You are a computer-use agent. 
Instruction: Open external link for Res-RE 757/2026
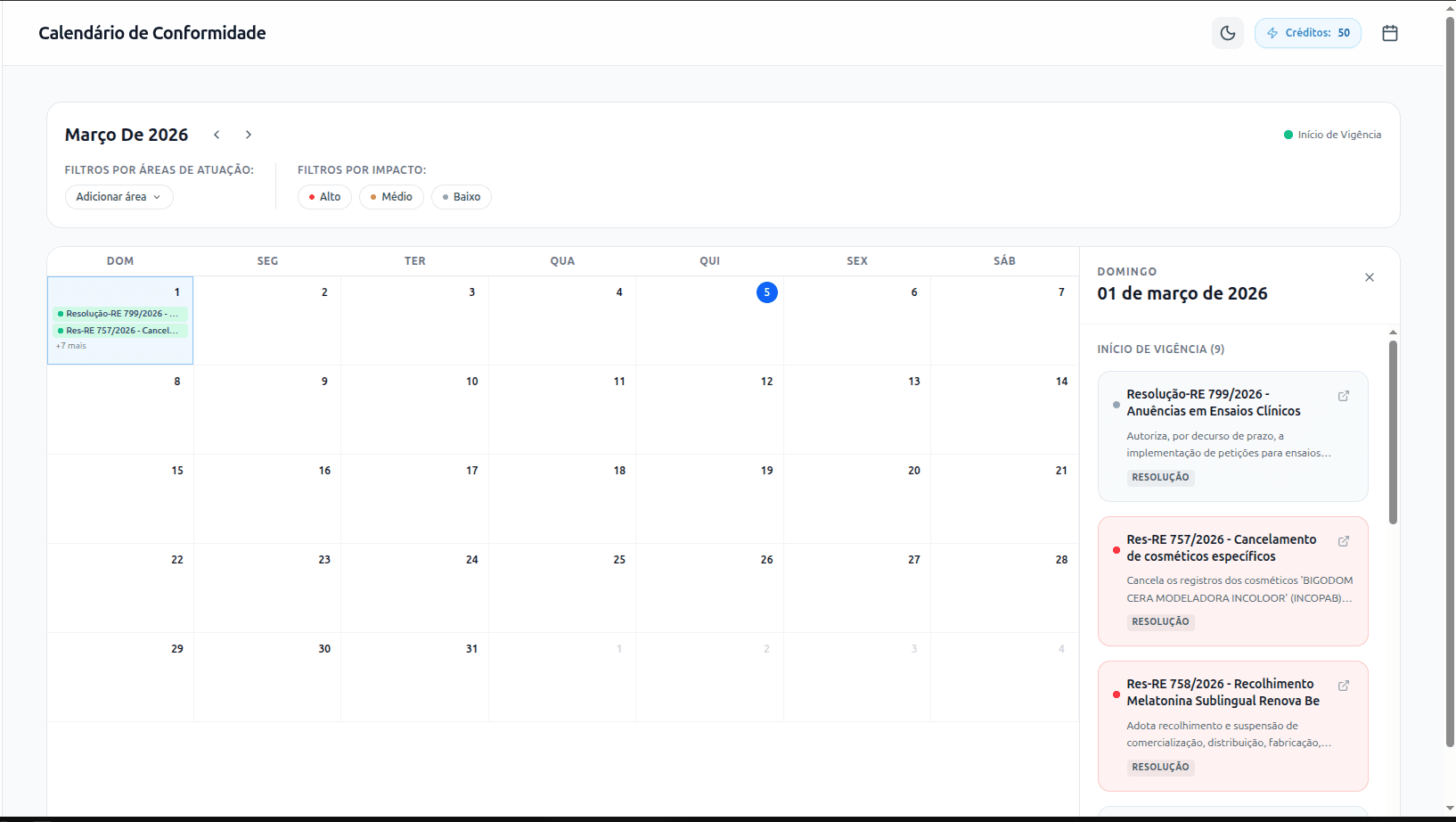click(x=1343, y=541)
